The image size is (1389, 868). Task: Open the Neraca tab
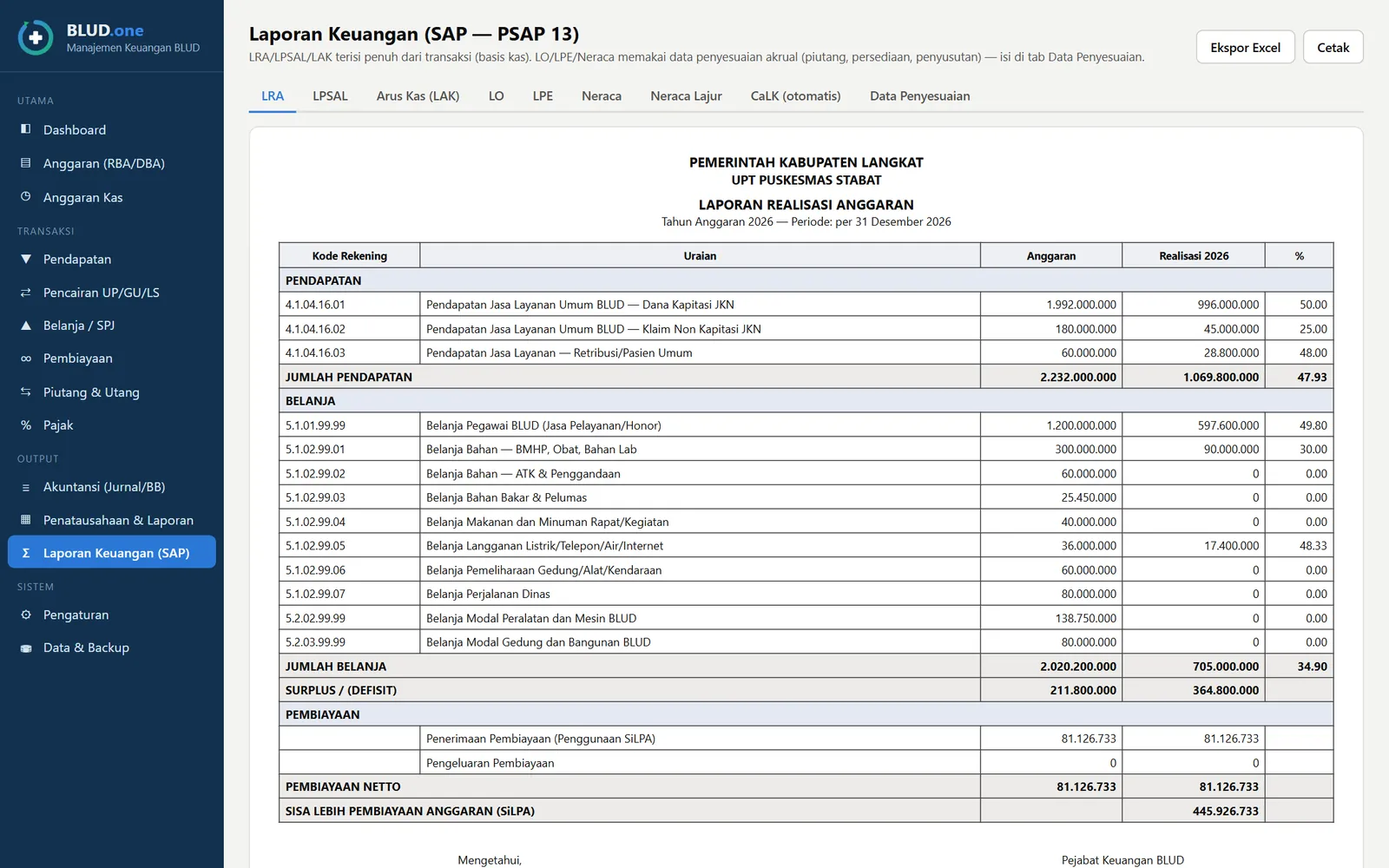(602, 95)
